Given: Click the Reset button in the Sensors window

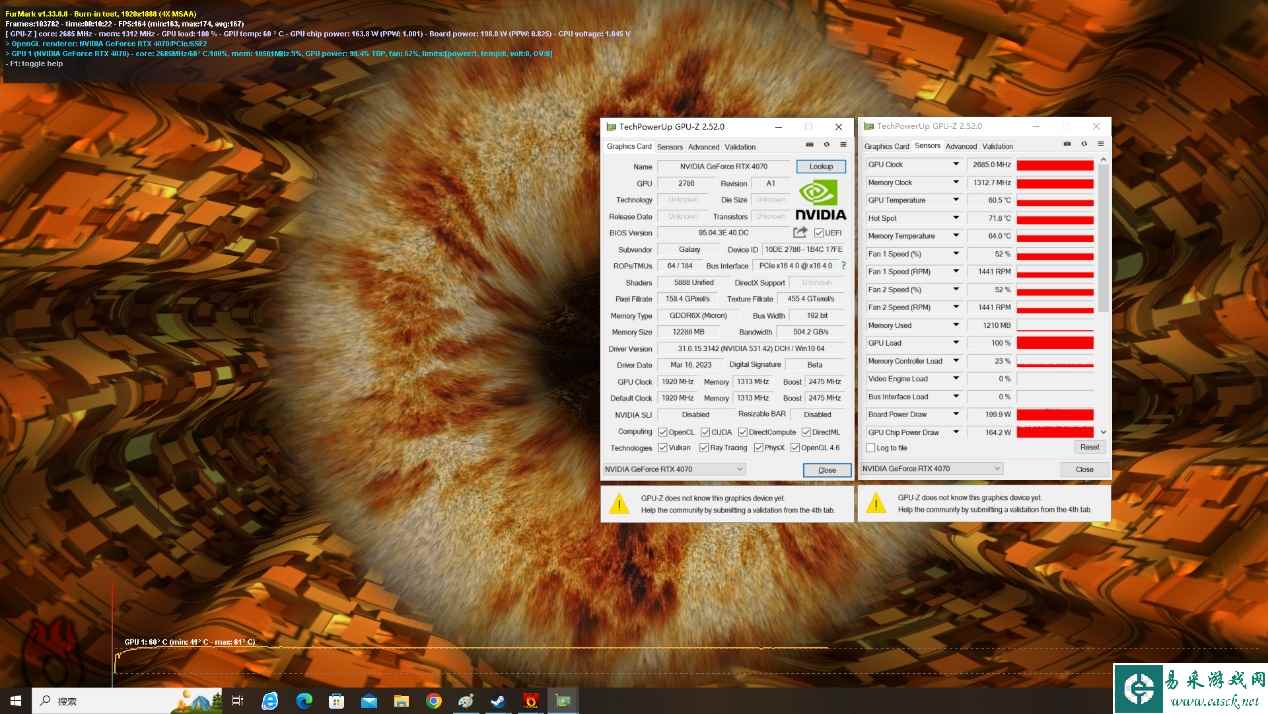Looking at the screenshot, I should (1090, 447).
